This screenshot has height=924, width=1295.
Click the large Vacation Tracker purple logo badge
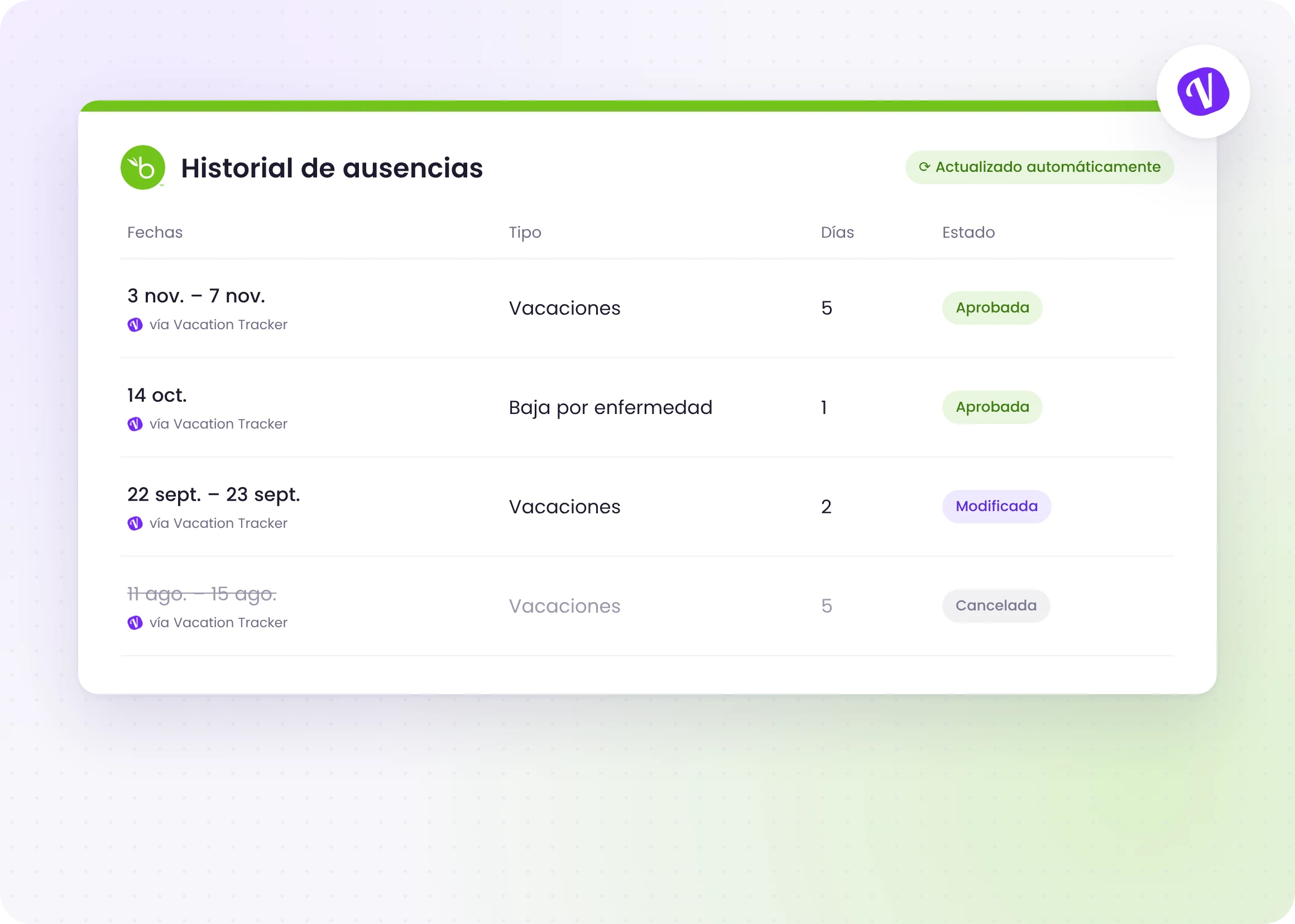pos(1203,92)
